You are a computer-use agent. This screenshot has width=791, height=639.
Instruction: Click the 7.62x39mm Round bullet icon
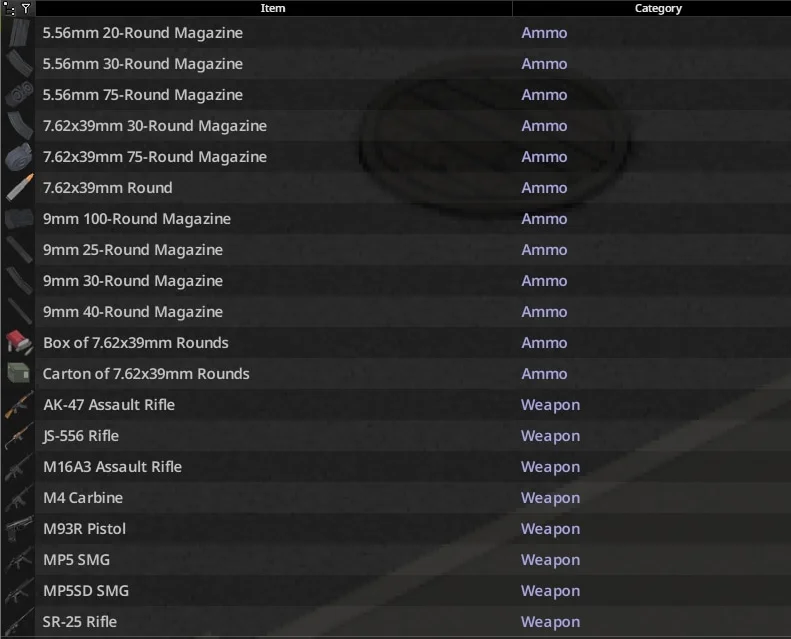tap(19, 188)
